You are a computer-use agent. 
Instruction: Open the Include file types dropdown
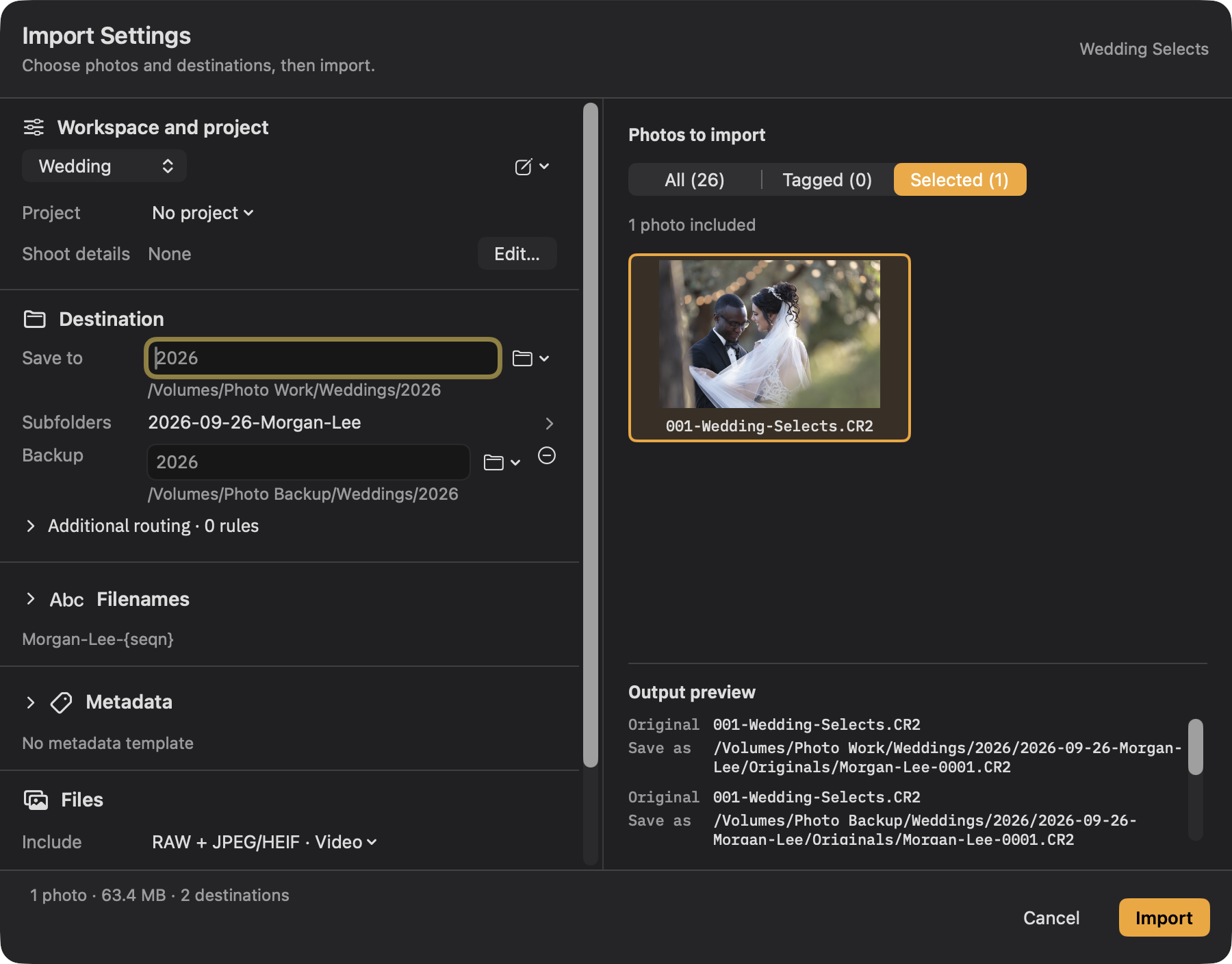click(264, 842)
